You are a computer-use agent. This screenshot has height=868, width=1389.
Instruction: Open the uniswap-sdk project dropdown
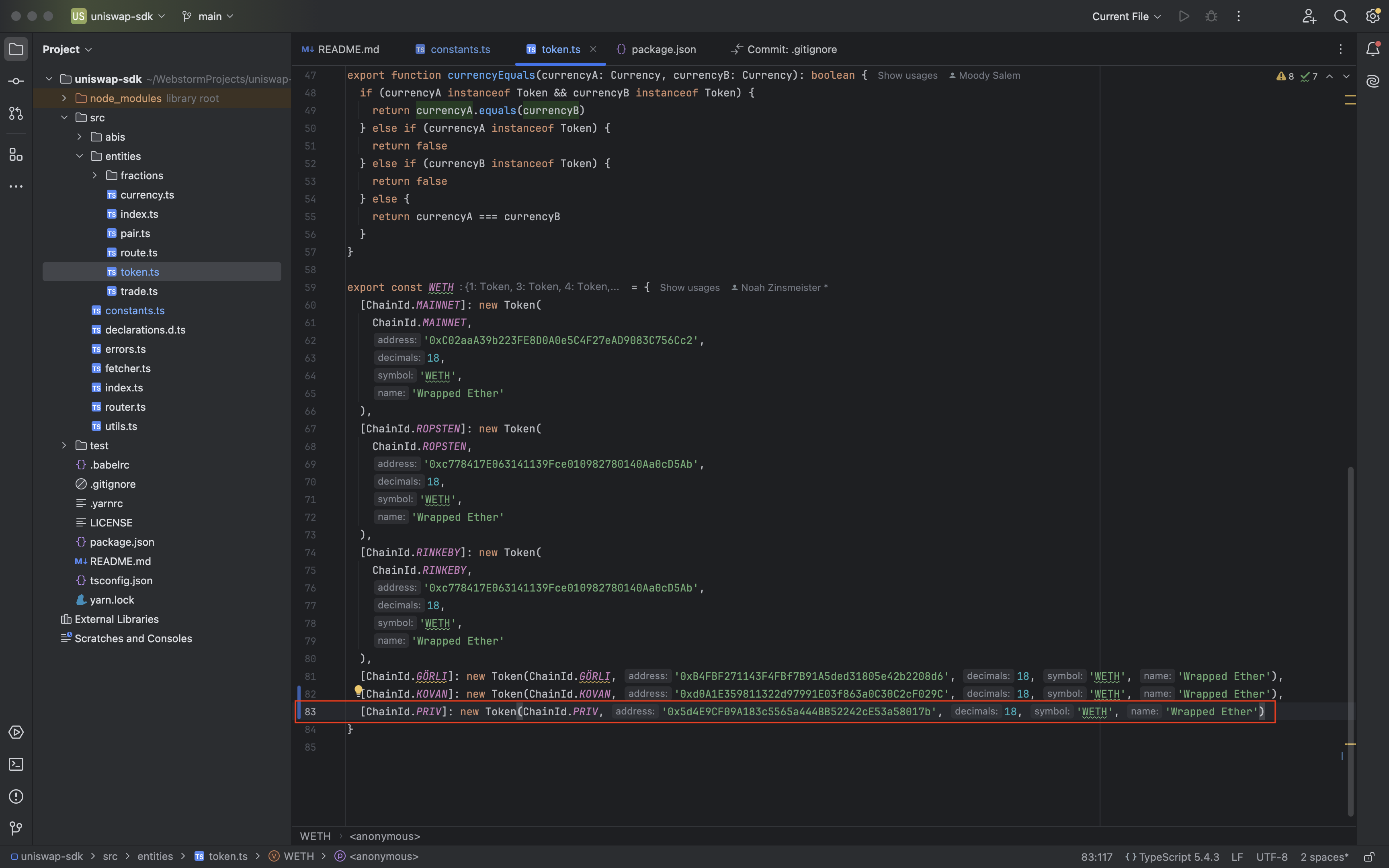click(x=118, y=16)
